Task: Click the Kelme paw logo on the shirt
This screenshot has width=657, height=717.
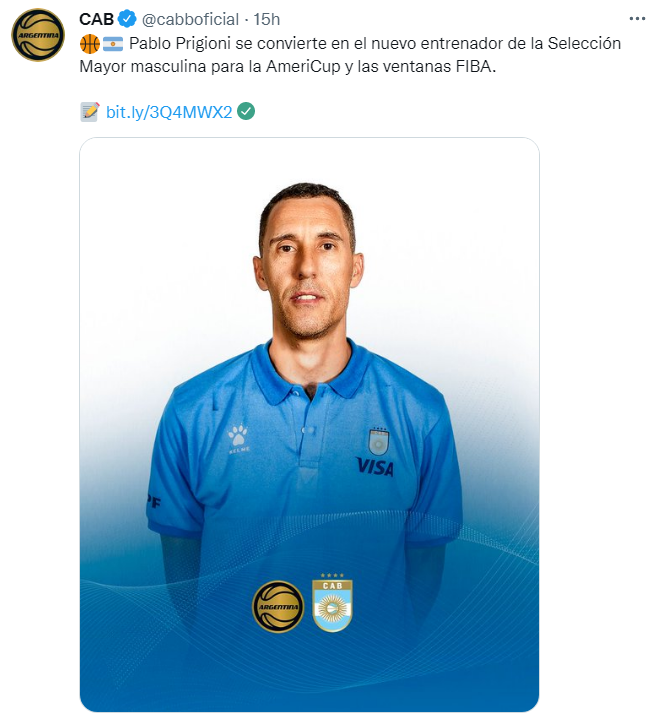Action: pyautogui.click(x=238, y=438)
